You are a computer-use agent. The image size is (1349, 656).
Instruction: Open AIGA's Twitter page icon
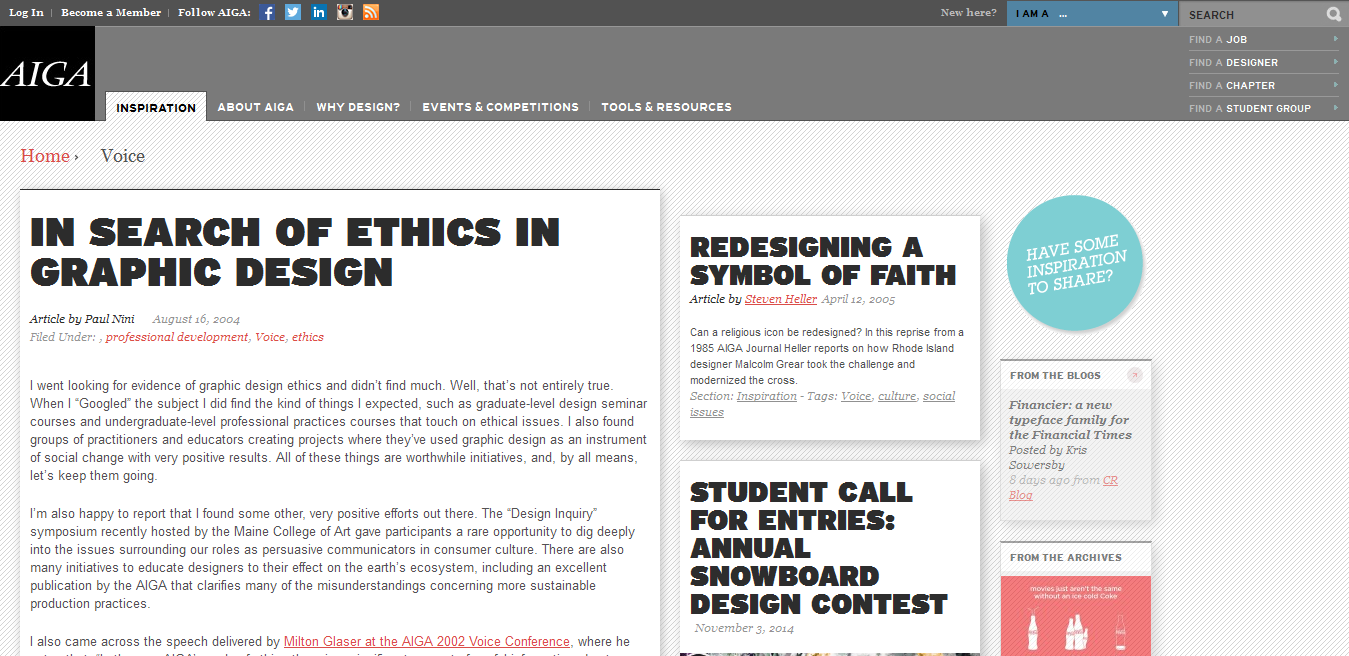click(x=293, y=12)
